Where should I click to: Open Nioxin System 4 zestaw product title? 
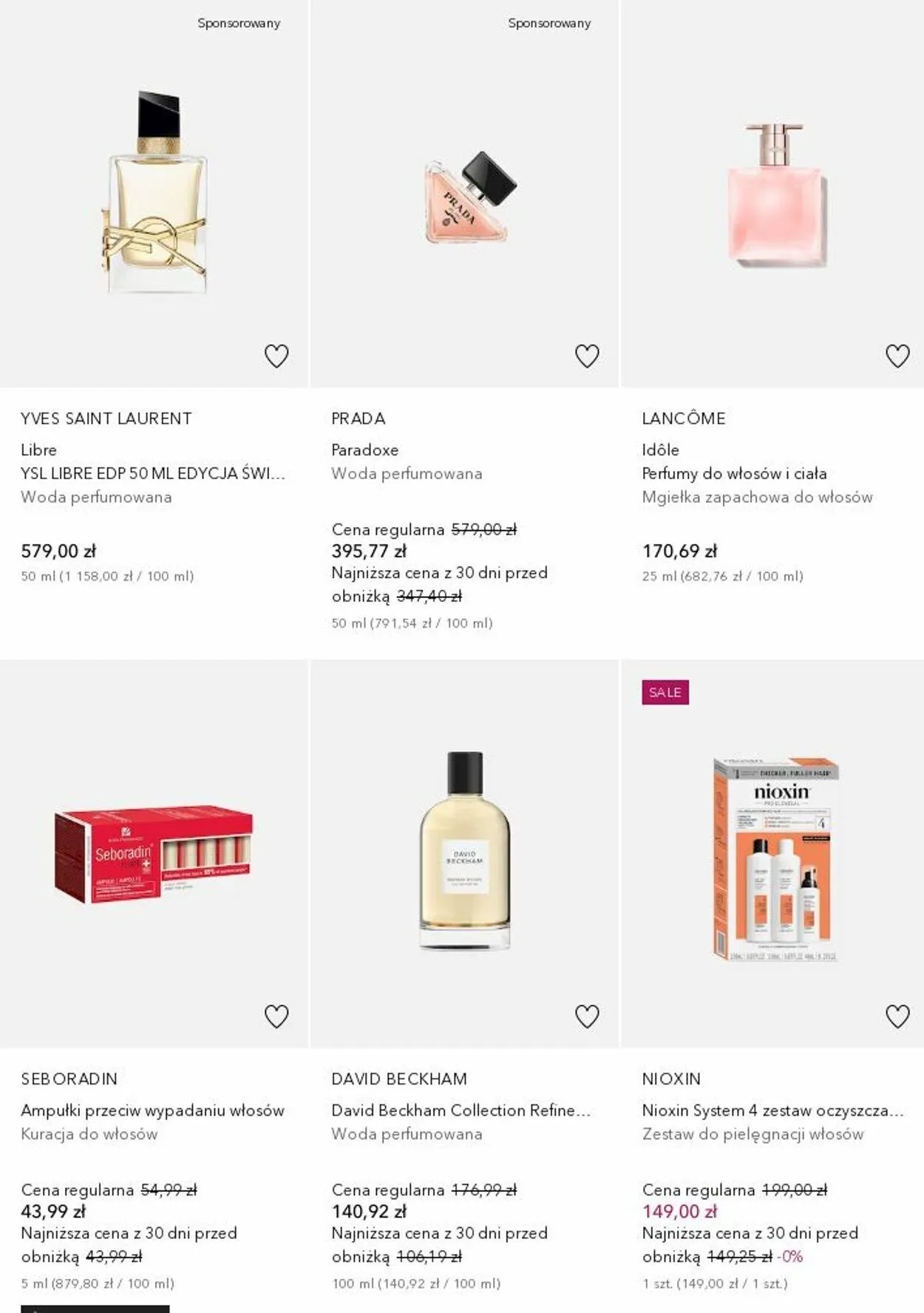pos(773,1110)
